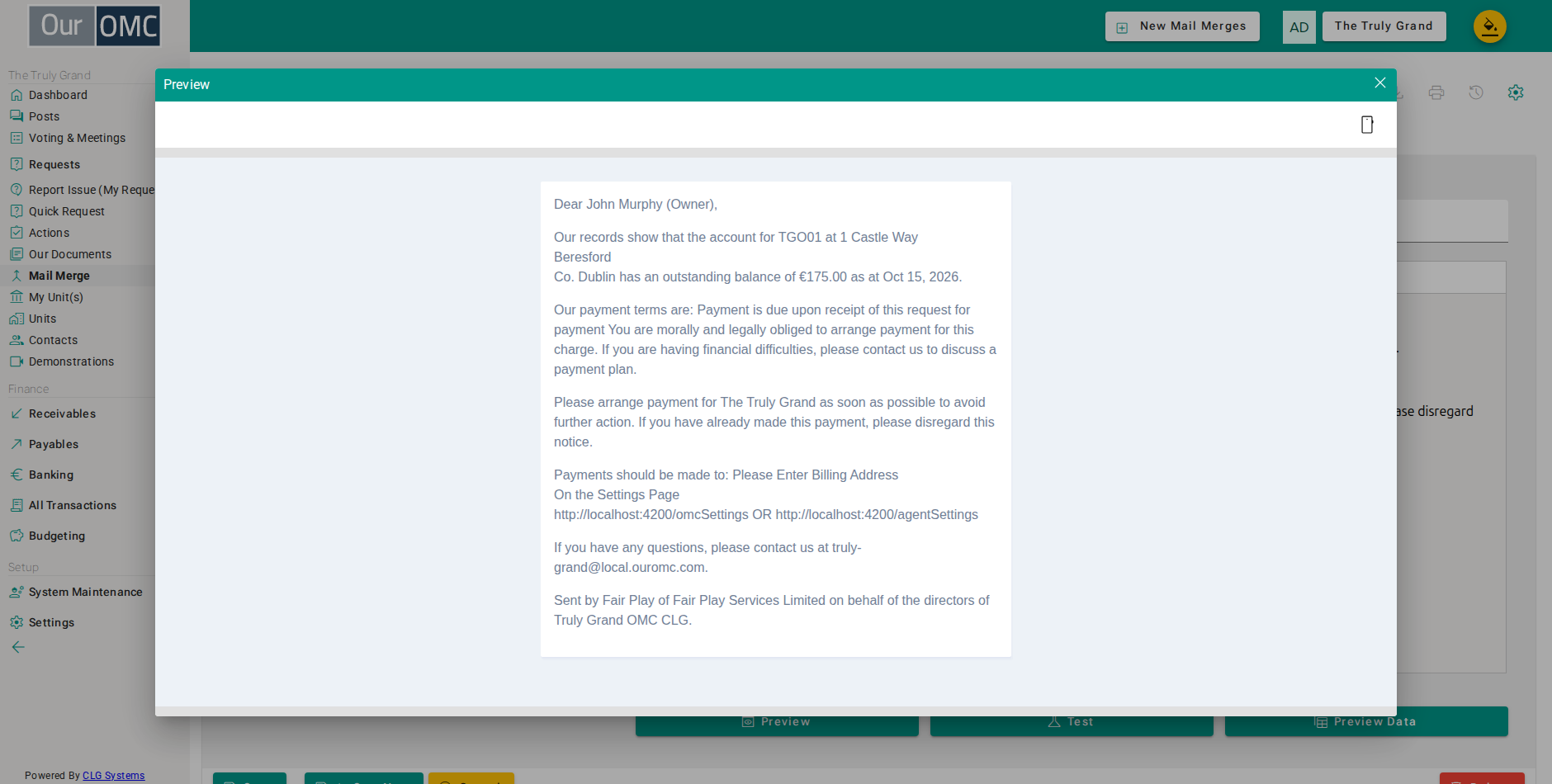
Task: Open The Truly Grand selector
Action: 1384,26
